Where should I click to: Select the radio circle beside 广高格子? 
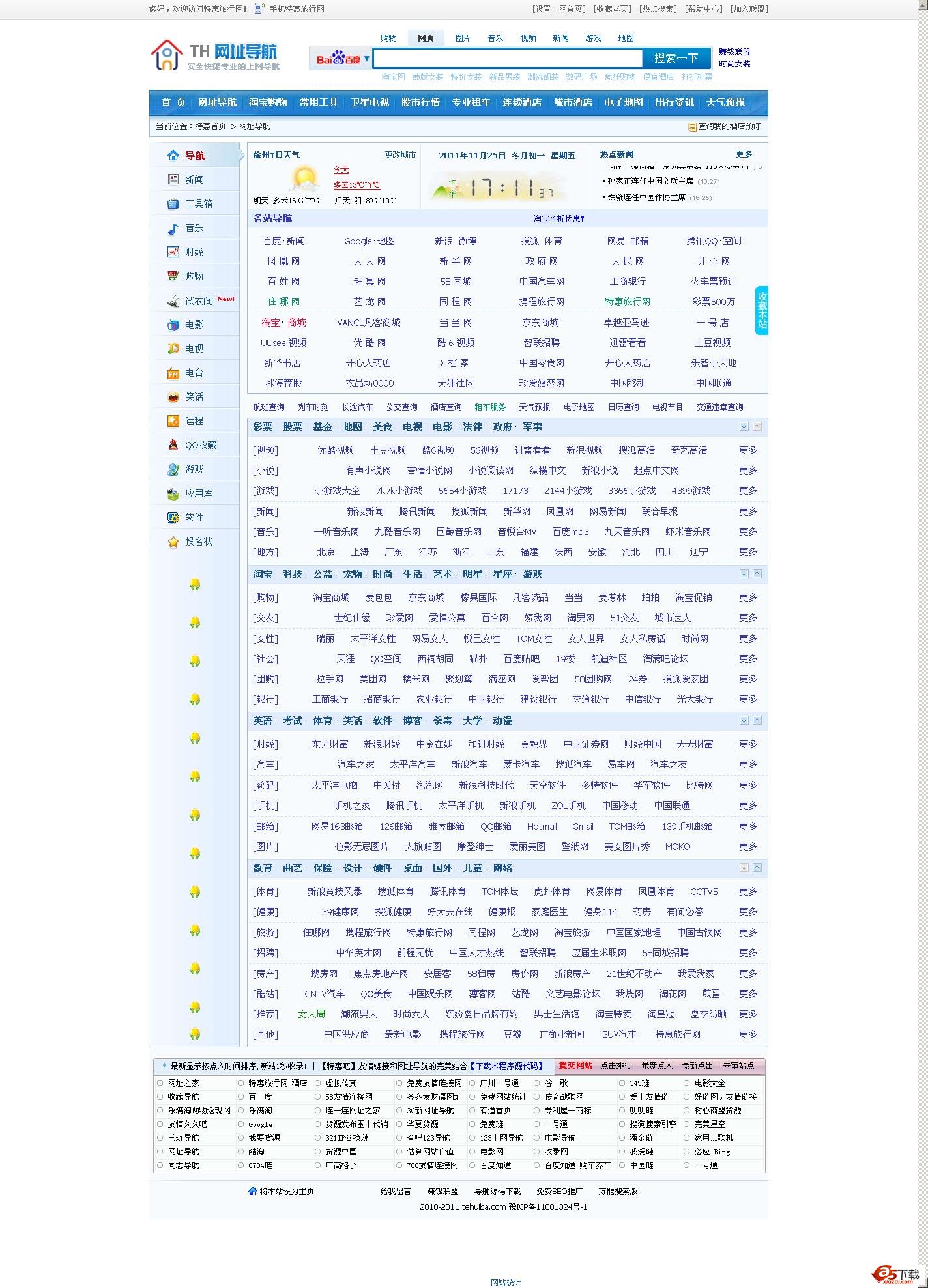click(318, 1165)
